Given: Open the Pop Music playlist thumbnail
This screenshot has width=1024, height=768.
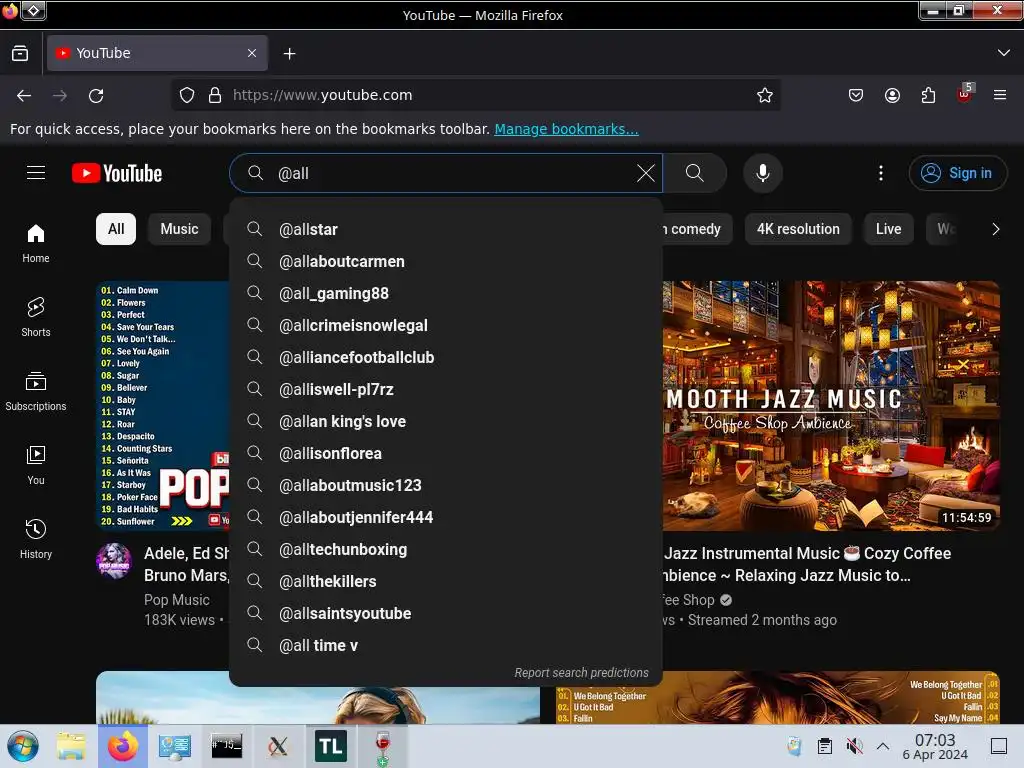Looking at the screenshot, I should point(163,406).
